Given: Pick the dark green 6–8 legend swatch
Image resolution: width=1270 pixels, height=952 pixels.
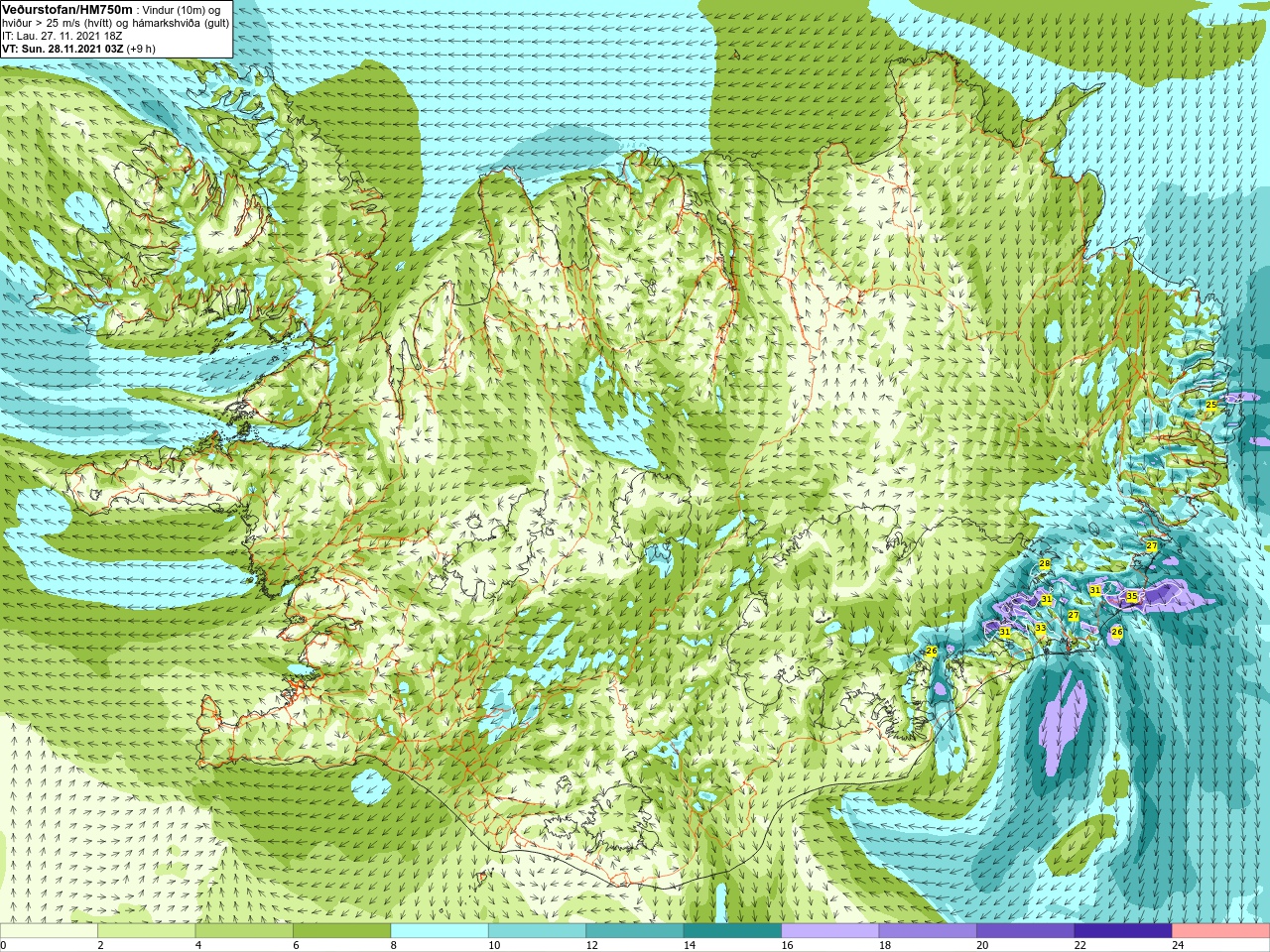Looking at the screenshot, I should click(341, 931).
